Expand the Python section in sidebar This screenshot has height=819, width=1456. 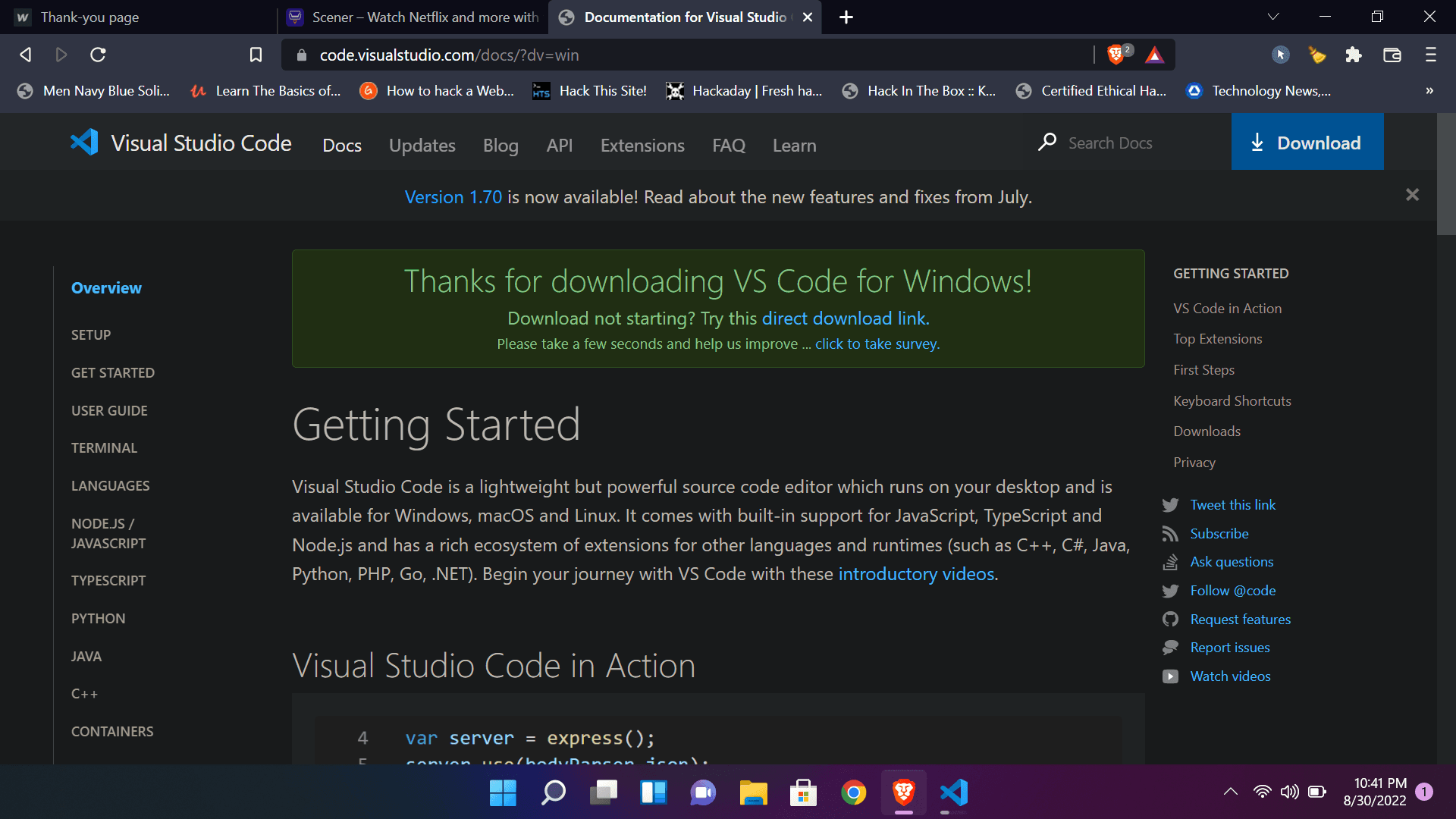point(99,619)
